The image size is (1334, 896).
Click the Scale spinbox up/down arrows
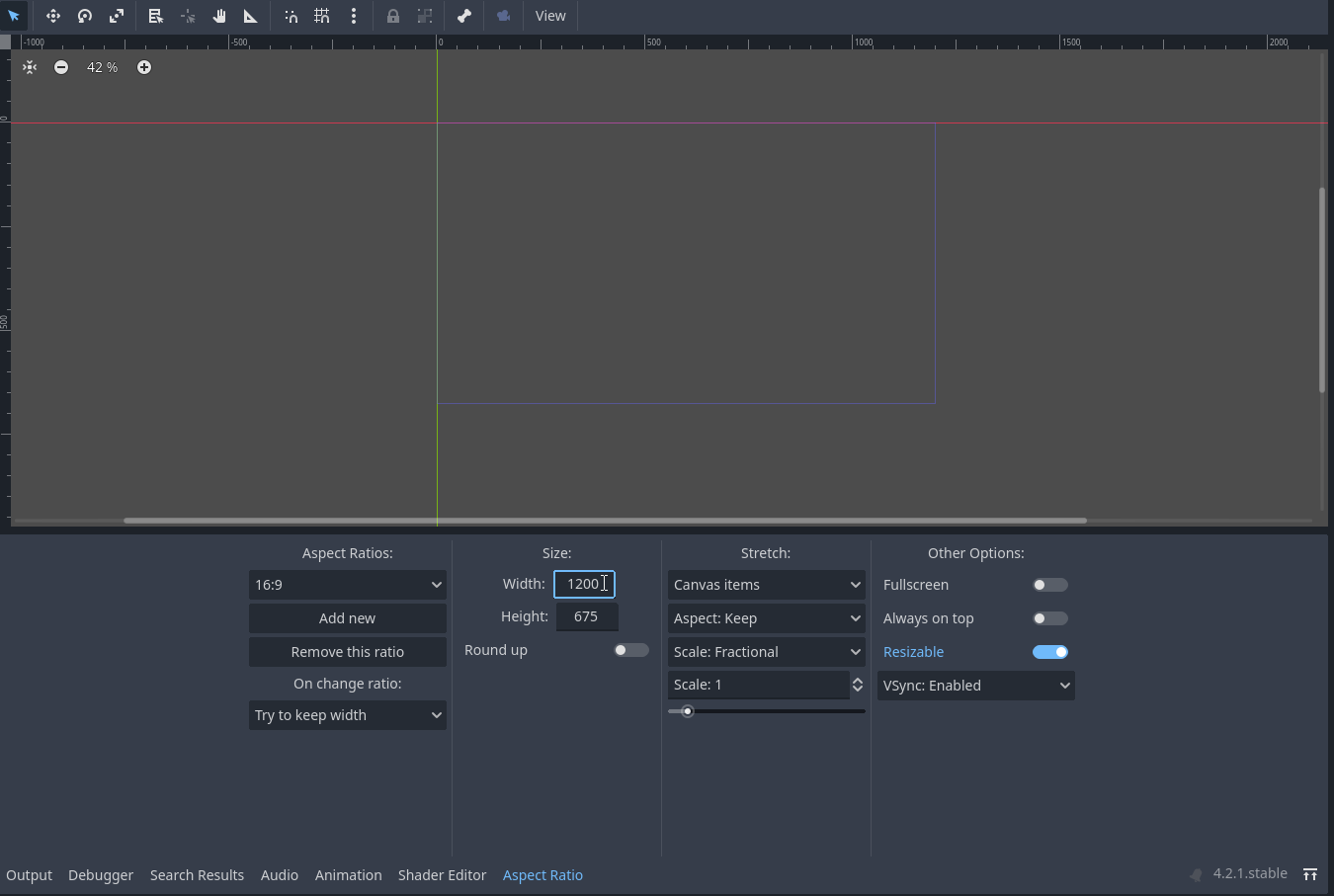(858, 685)
